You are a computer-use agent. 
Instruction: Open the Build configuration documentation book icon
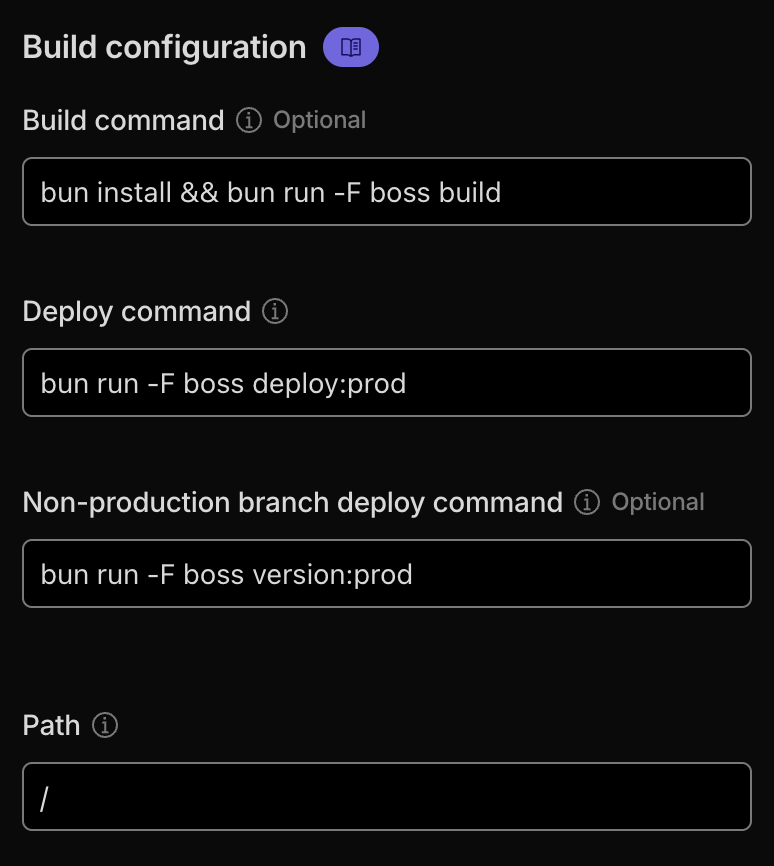click(350, 47)
